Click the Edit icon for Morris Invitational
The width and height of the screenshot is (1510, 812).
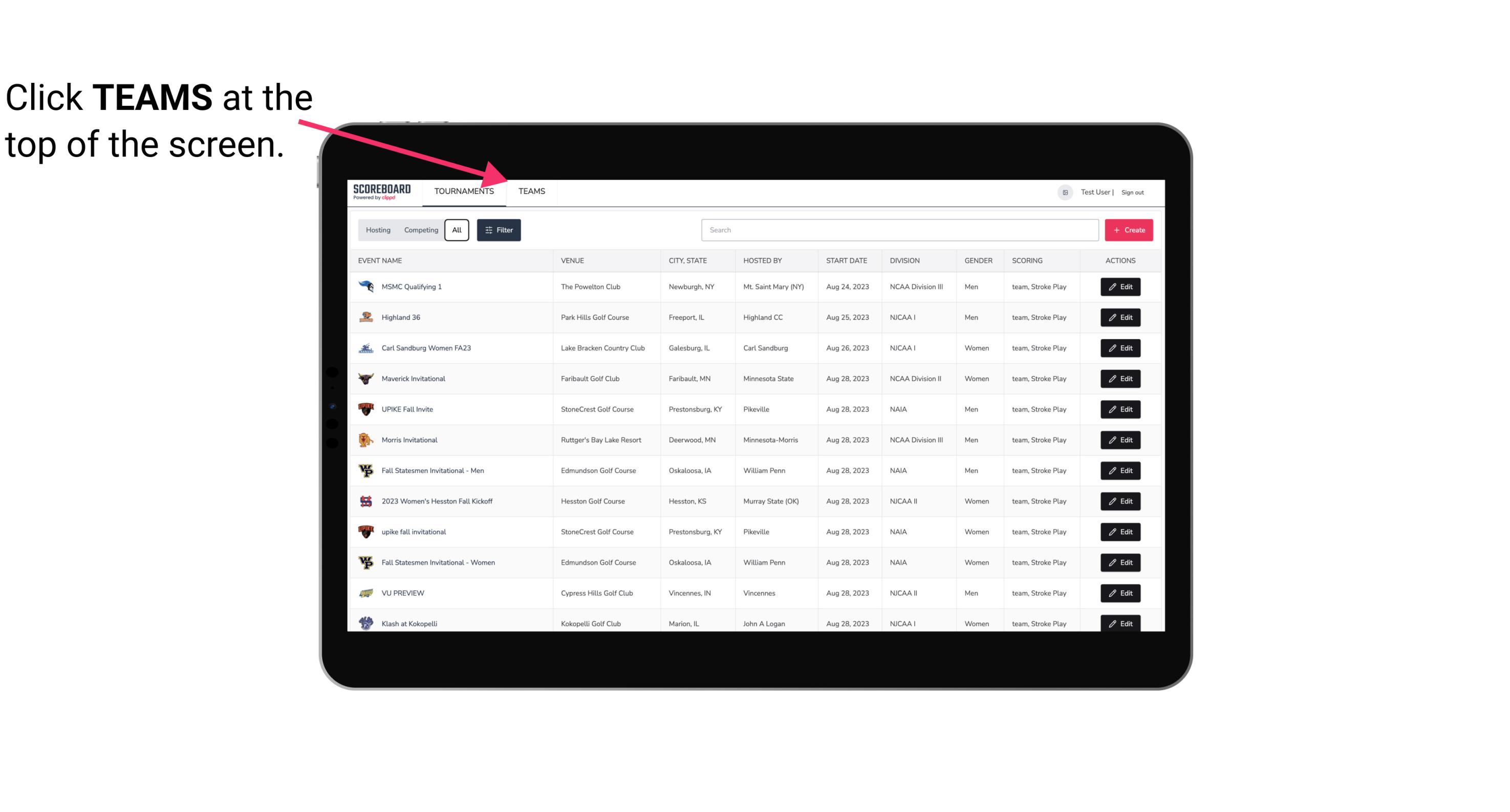click(1121, 439)
